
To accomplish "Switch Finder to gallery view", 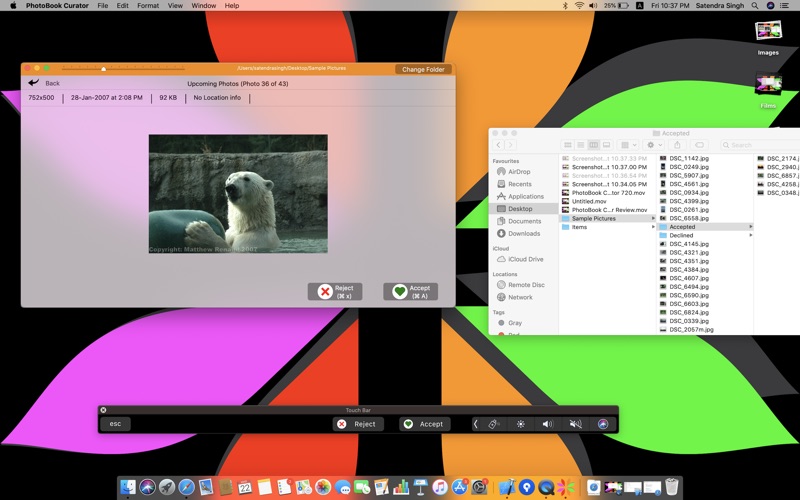I will pos(606,145).
